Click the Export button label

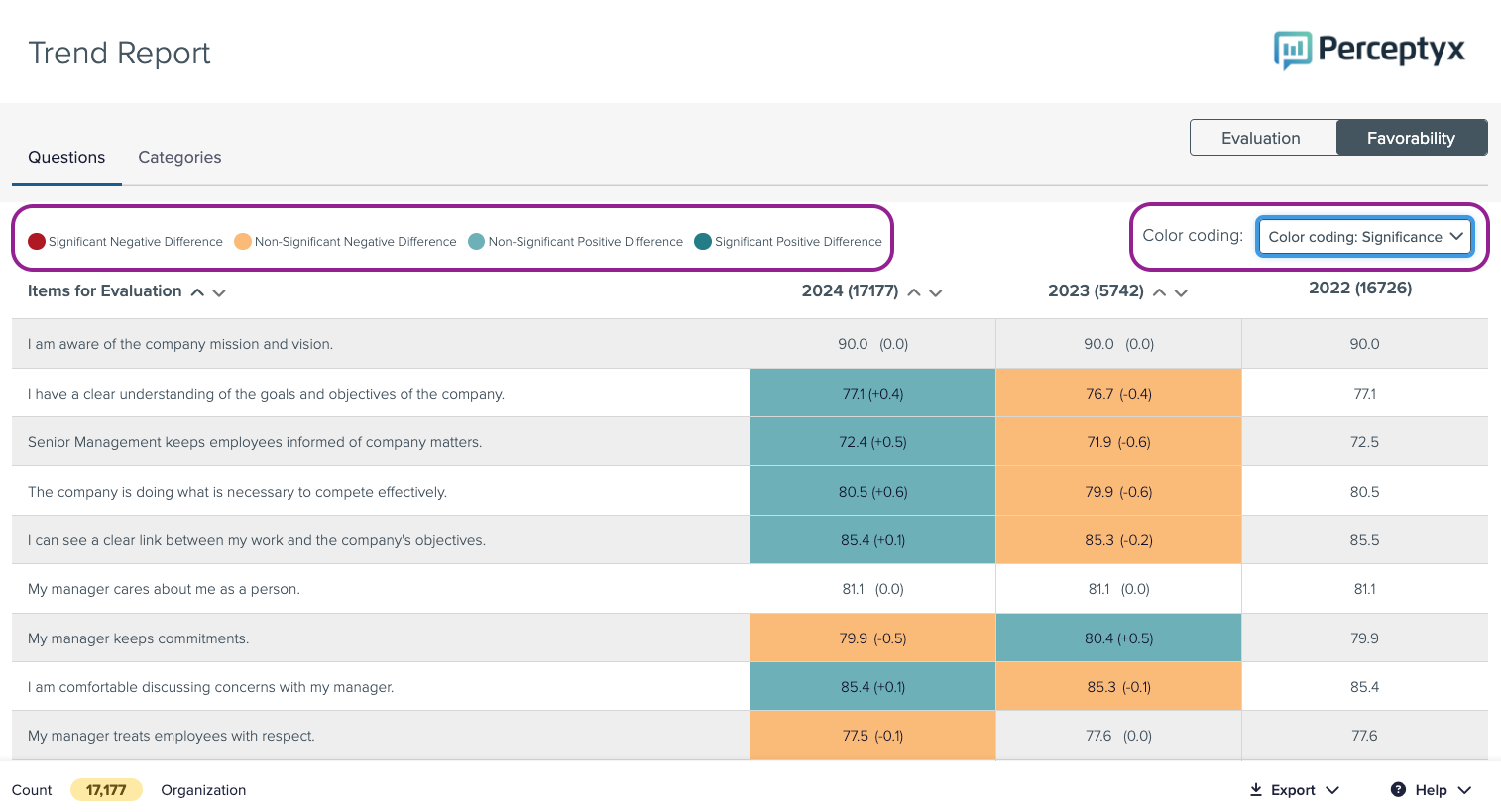(1293, 790)
